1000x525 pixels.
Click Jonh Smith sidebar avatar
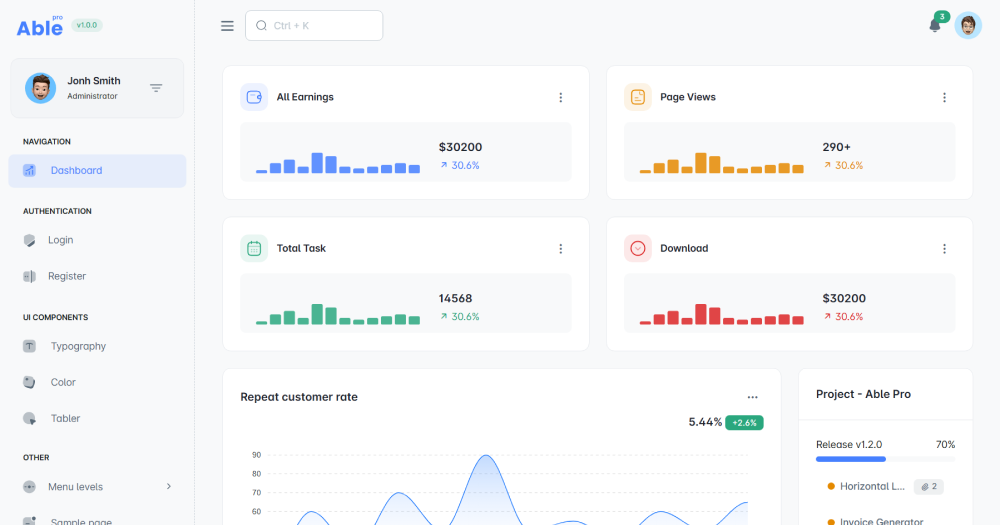click(40, 88)
